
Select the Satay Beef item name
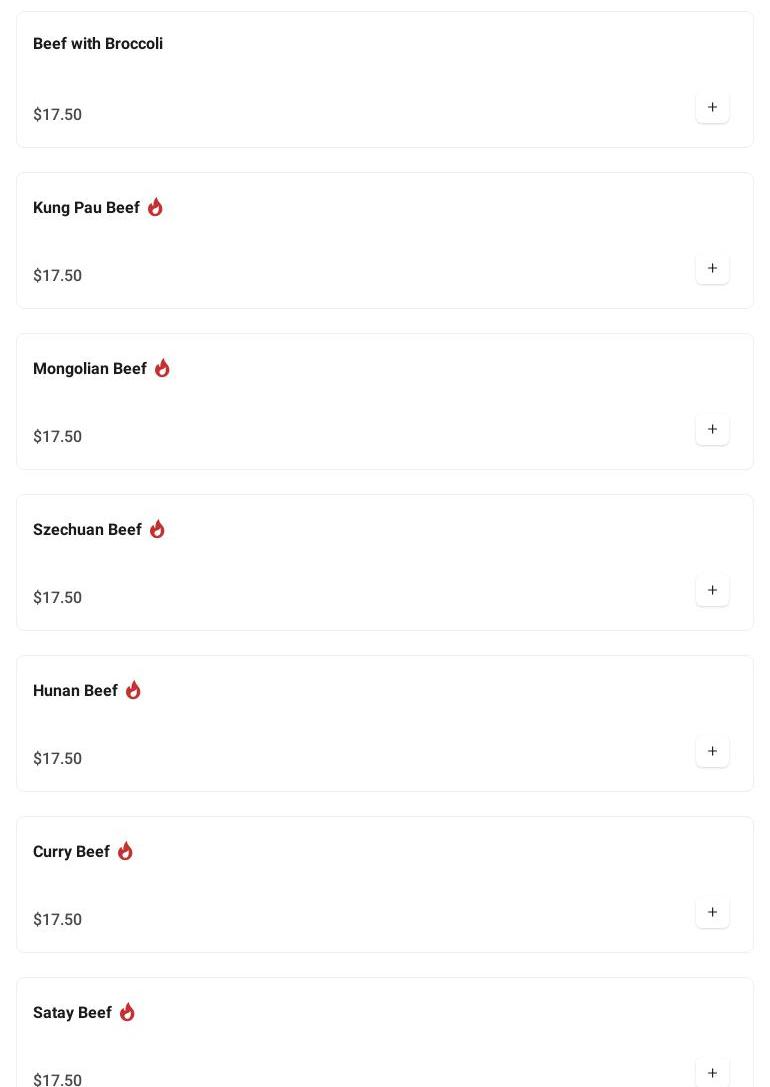pyautogui.click(x=72, y=1013)
